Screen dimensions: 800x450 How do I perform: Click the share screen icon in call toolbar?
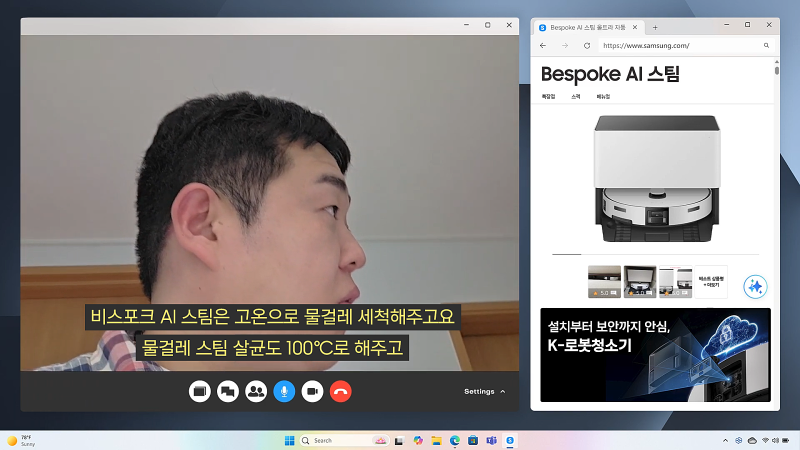tap(199, 391)
